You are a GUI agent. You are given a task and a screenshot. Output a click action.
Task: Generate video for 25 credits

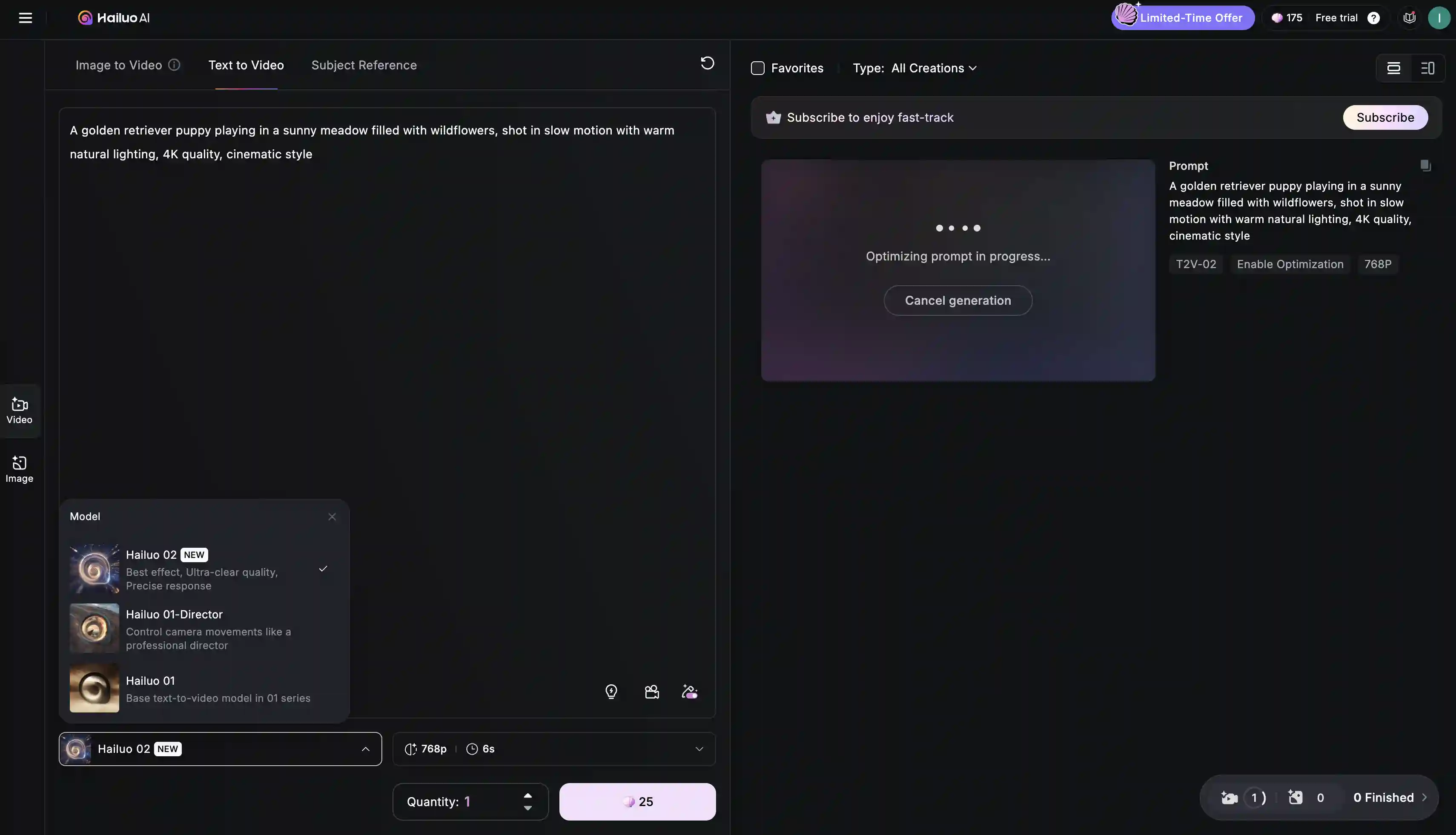click(637, 802)
